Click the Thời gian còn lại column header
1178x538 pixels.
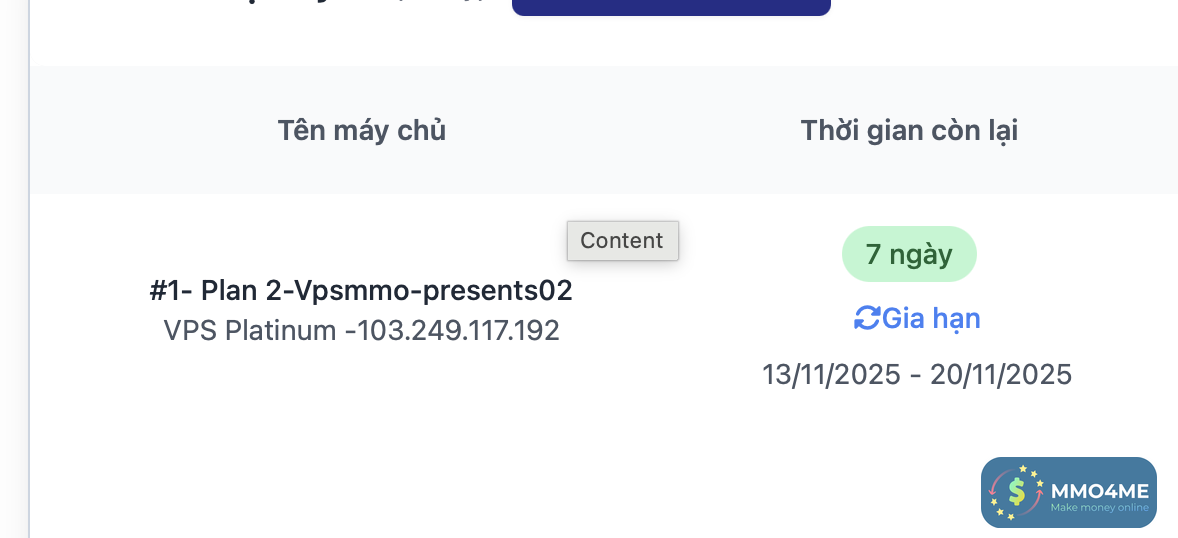[909, 130]
